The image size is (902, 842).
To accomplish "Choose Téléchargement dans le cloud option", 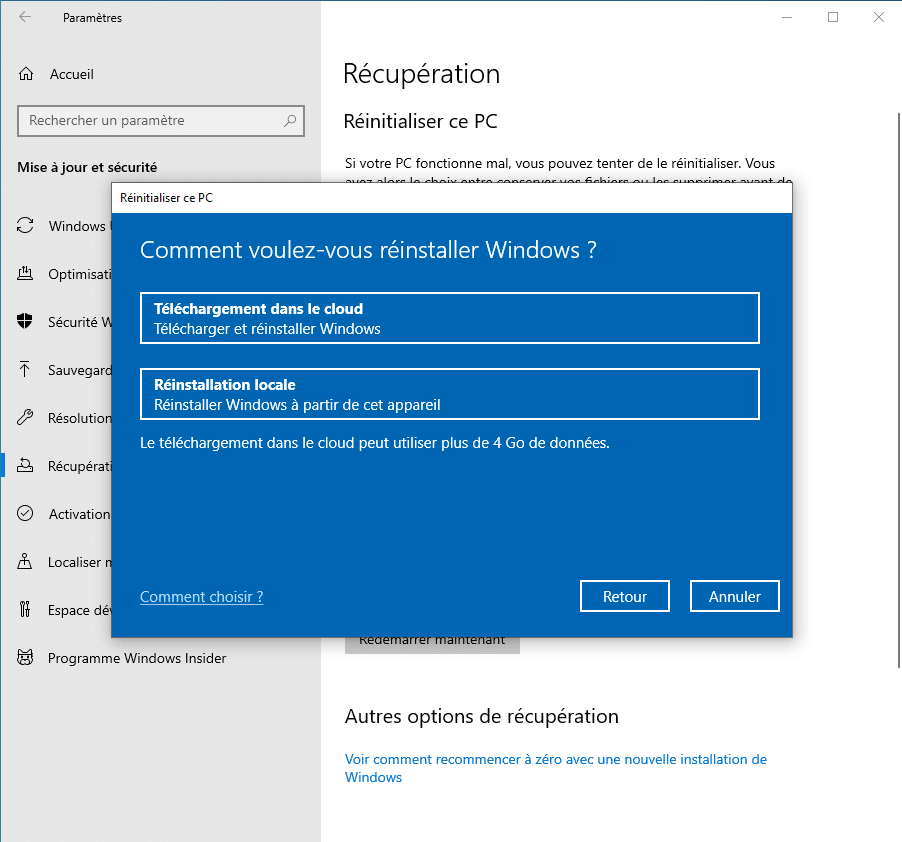I will [450, 318].
